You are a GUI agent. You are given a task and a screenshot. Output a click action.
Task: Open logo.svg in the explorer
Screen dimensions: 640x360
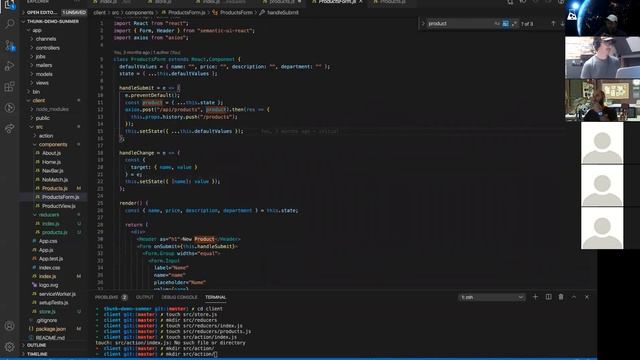(x=48, y=285)
